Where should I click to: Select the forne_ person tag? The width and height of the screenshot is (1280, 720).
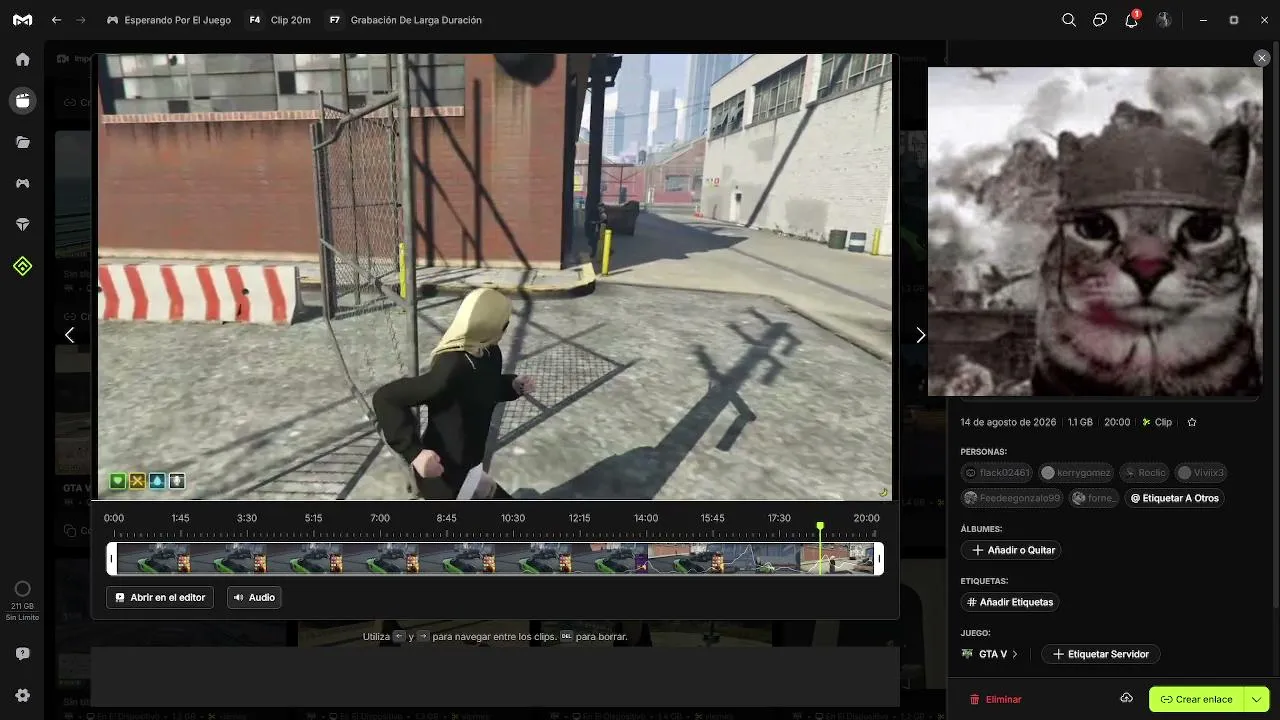tap(1093, 498)
